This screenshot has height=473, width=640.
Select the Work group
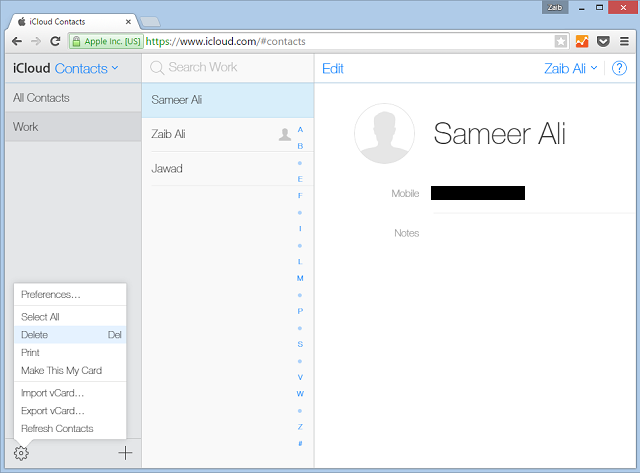point(73,127)
